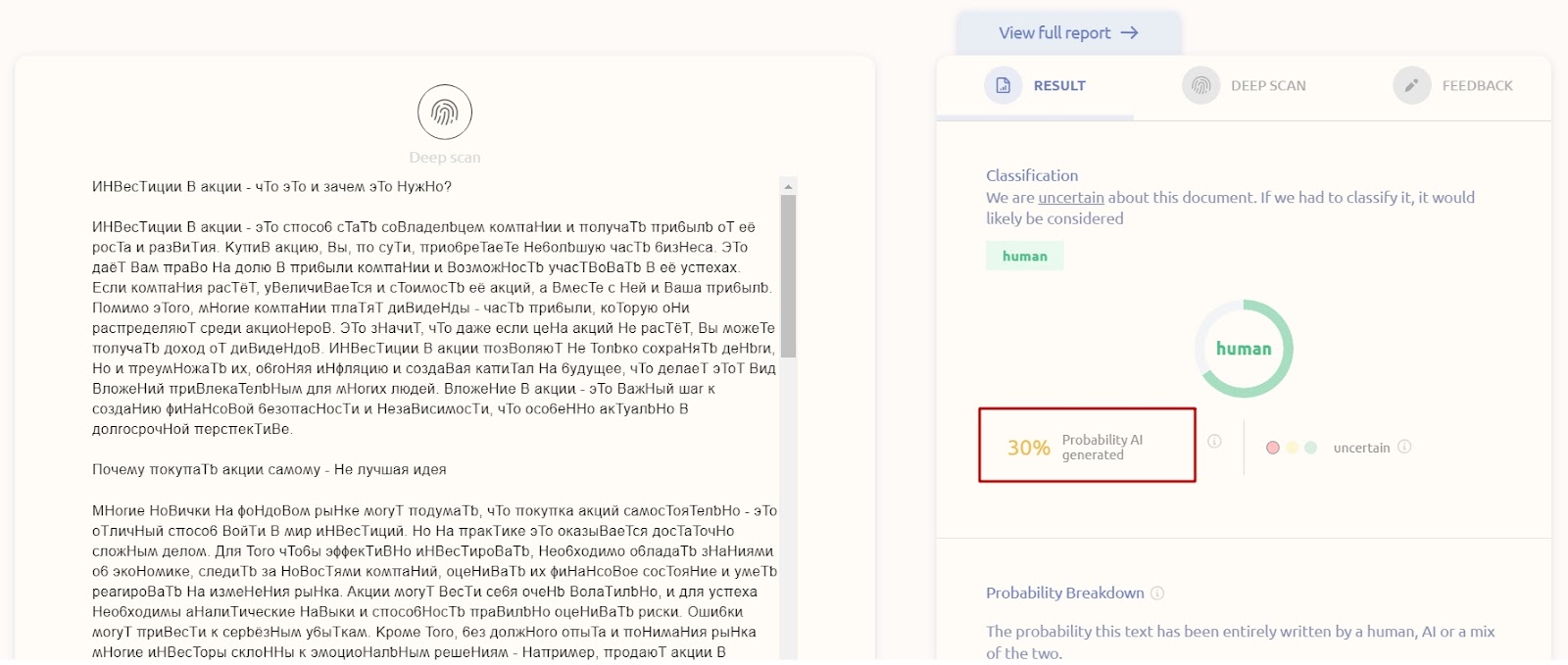Click the red indicator dot
Image resolution: width=1568 pixels, height=665 pixels.
(1272, 448)
